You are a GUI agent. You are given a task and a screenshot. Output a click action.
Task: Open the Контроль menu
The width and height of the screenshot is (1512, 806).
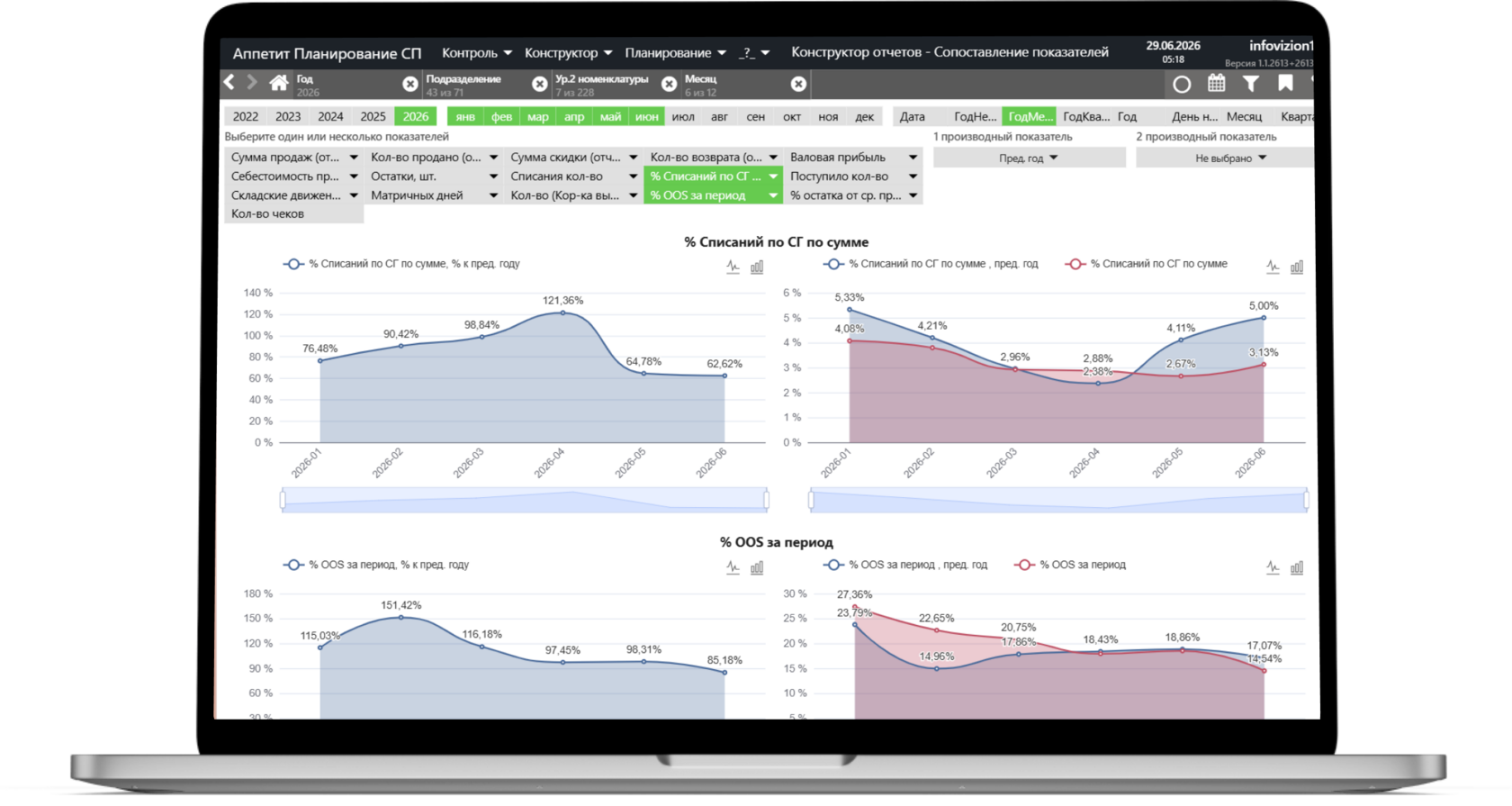(x=476, y=53)
